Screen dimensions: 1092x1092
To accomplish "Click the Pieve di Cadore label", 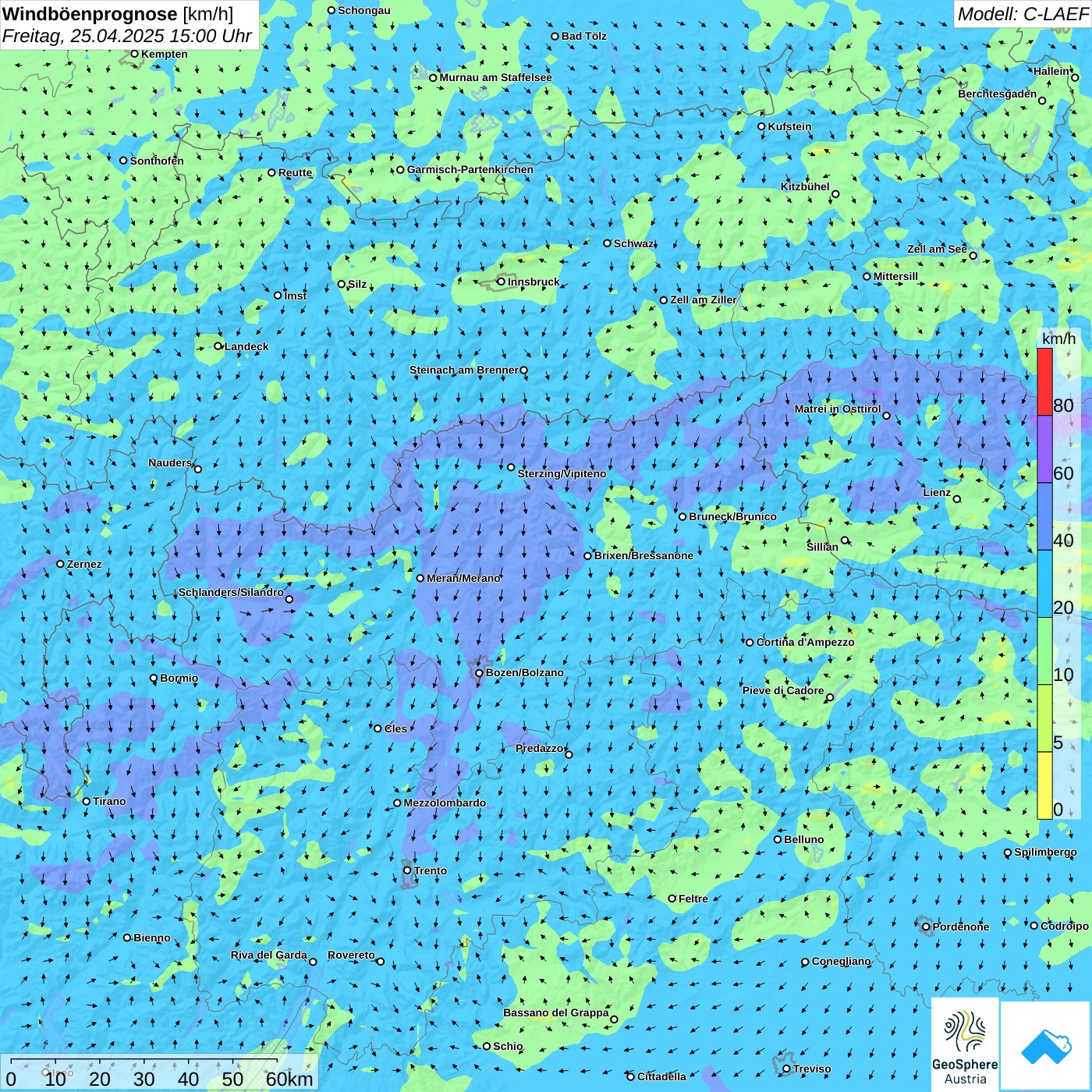I will point(783,691).
